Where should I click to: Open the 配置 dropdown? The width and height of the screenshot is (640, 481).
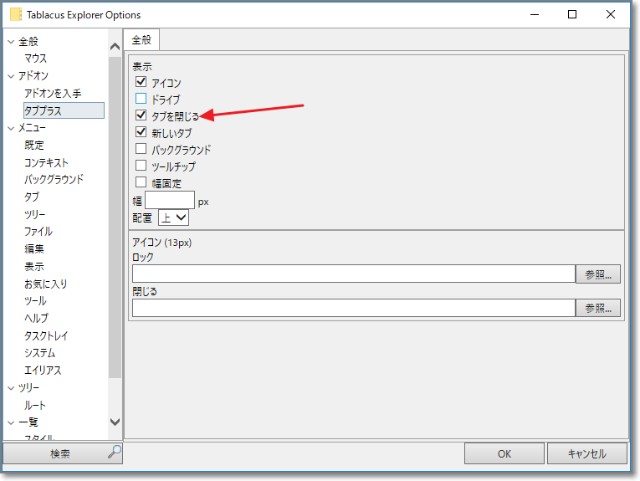[x=173, y=217]
